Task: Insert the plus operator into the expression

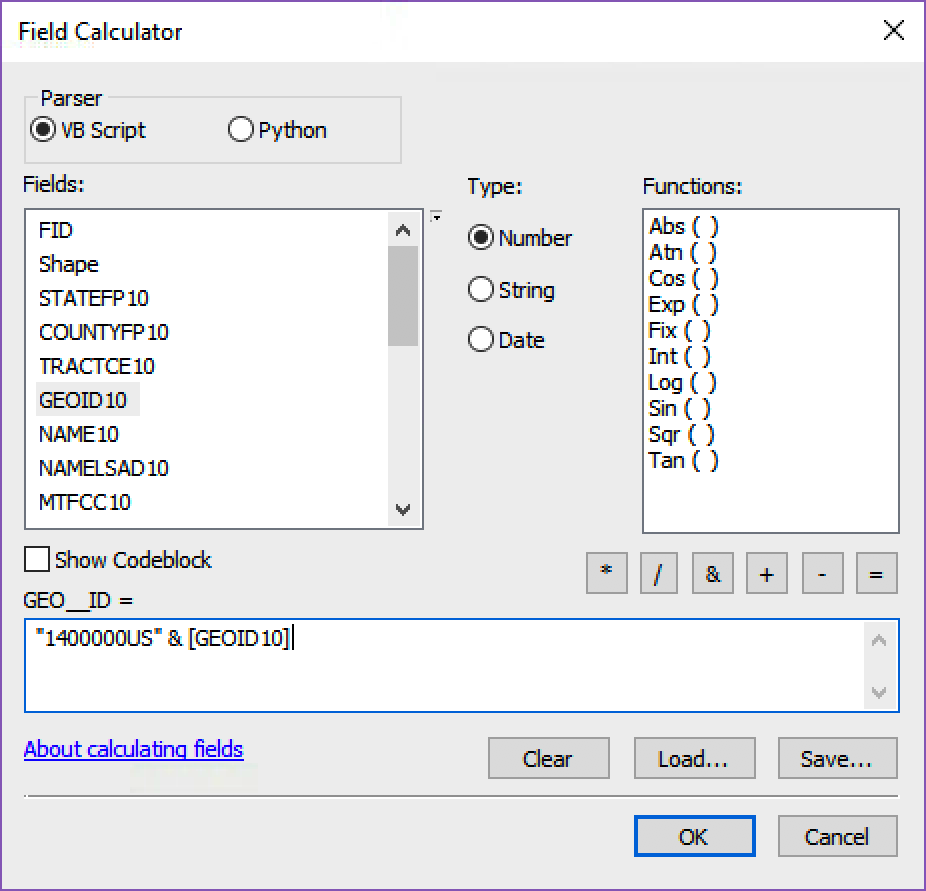Action: 766,573
